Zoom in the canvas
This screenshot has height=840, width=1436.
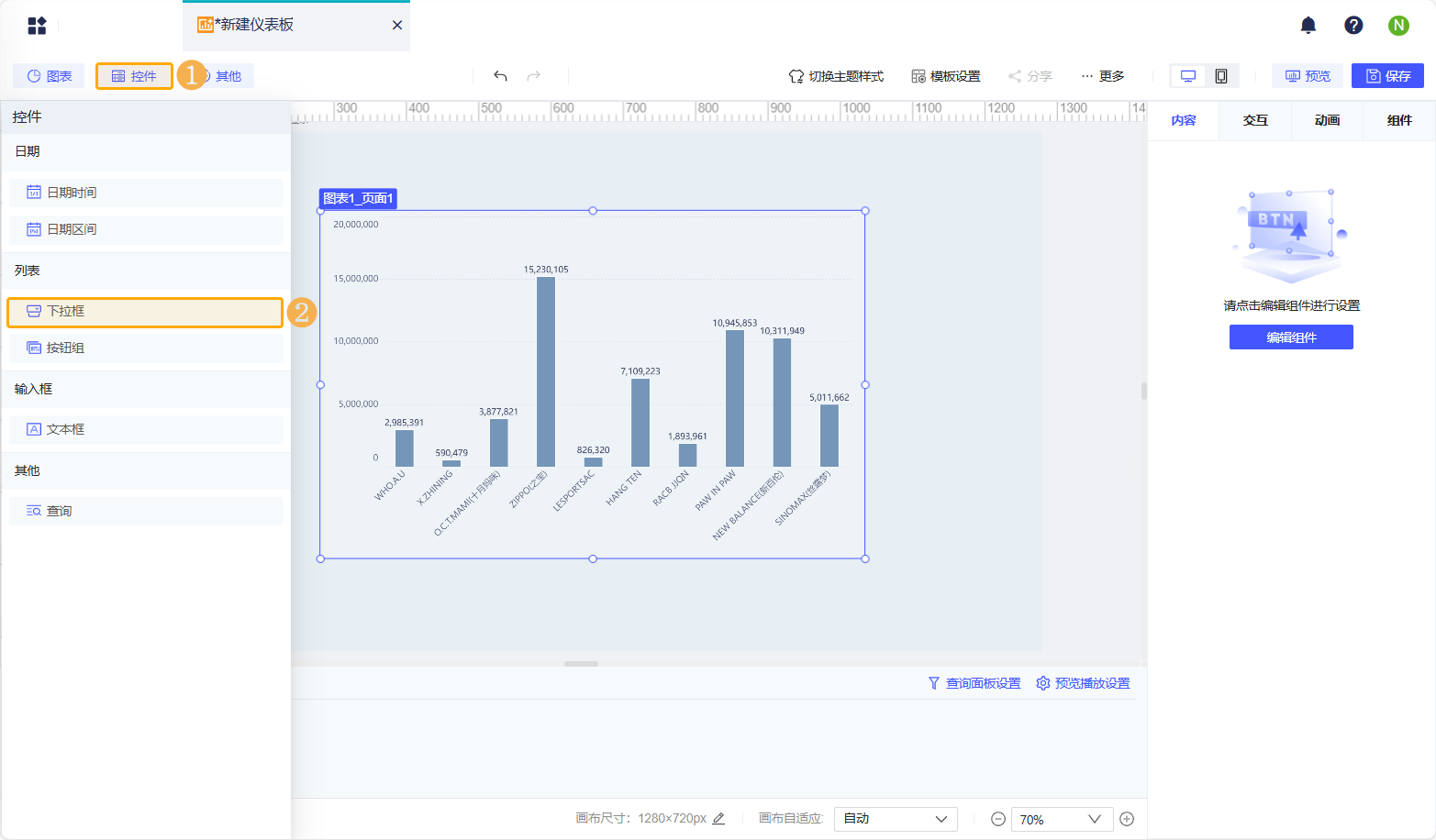click(1127, 819)
